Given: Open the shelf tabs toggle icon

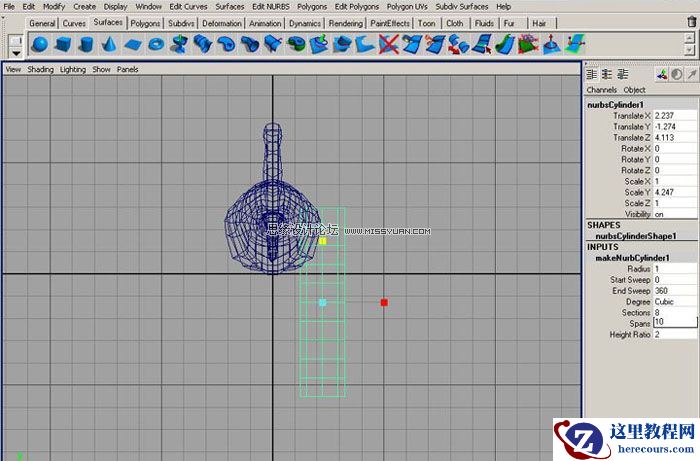Looking at the screenshot, I should coord(16,41).
